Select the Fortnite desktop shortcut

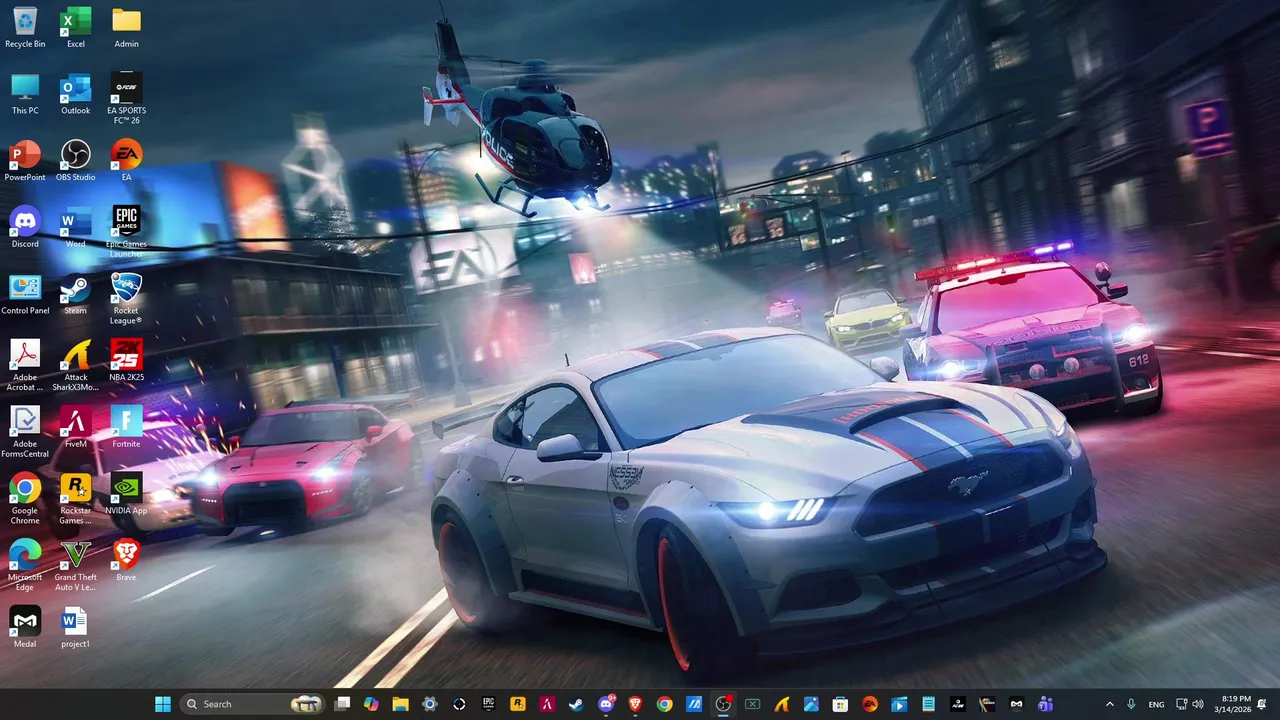(x=126, y=427)
